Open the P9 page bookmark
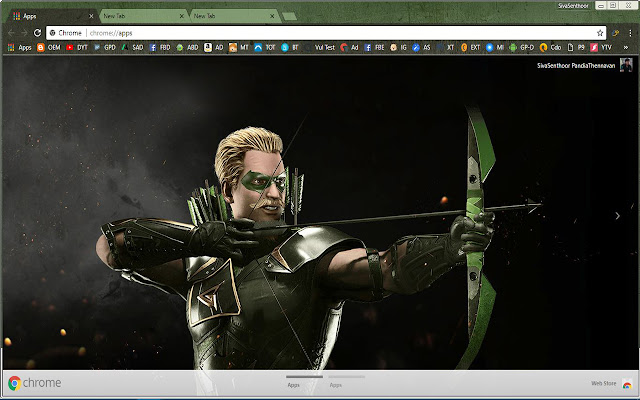 (576, 47)
